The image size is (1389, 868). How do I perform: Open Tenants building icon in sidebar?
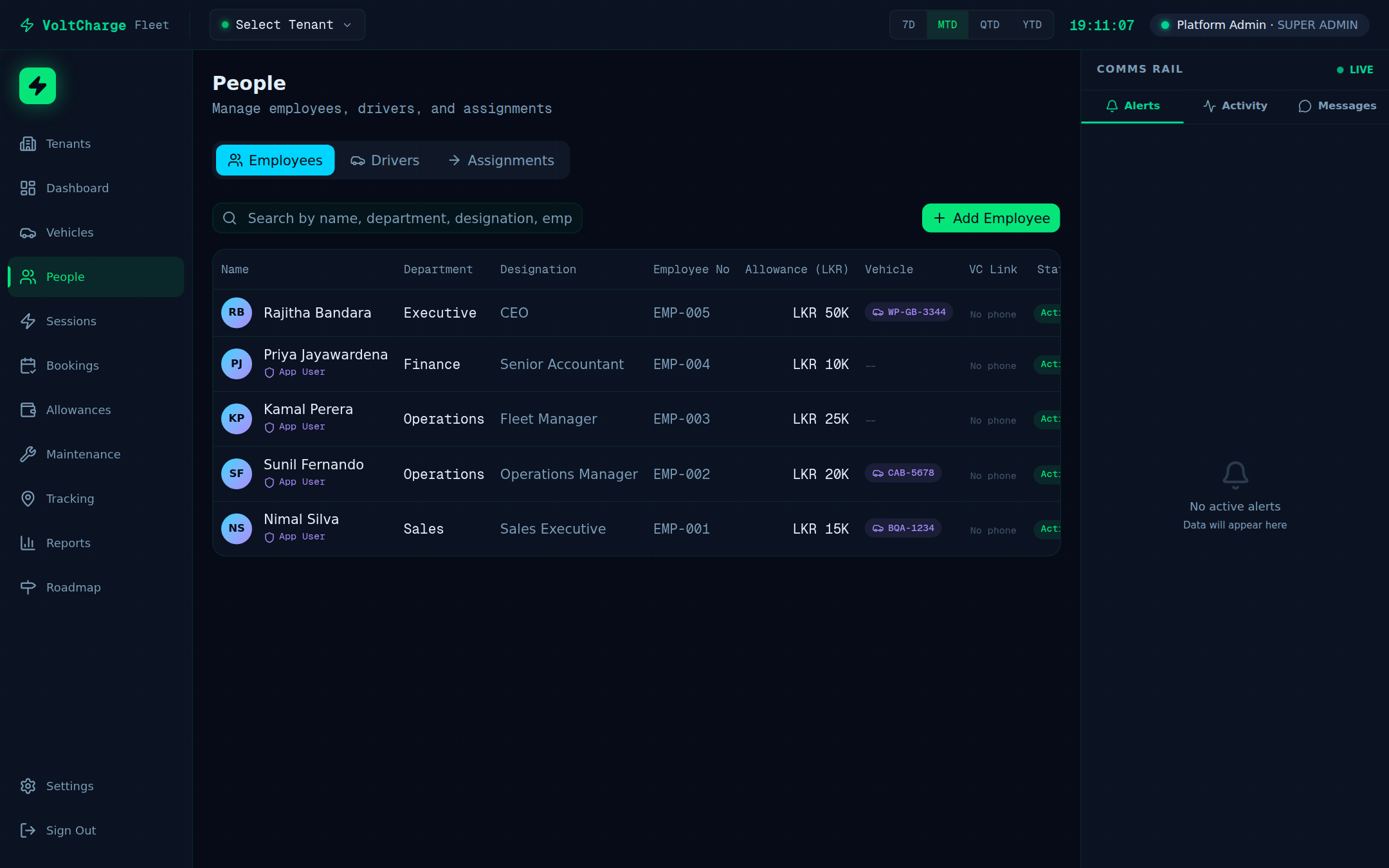coord(28,143)
